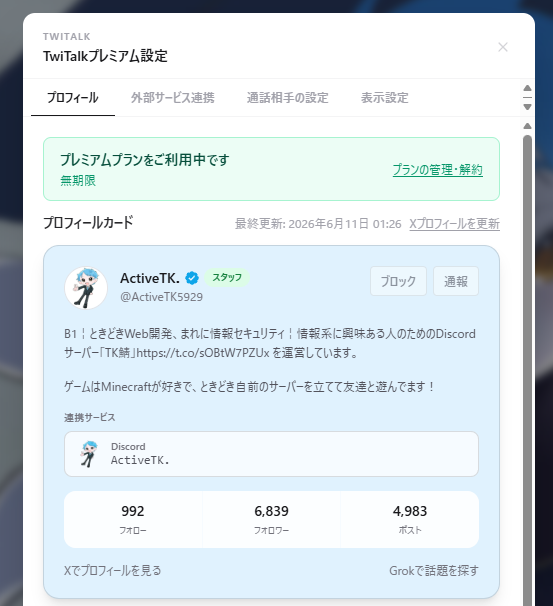This screenshot has height=606, width=553.
Task: Open the 外部サービス連携 tab
Action: point(172,98)
